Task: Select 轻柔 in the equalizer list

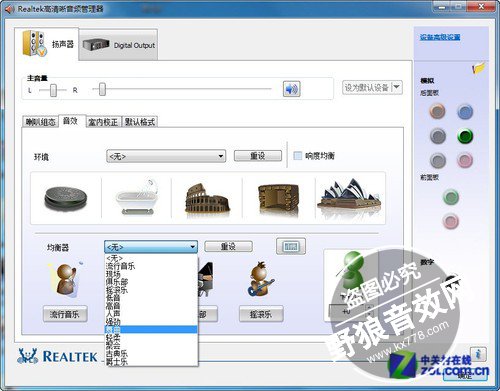Action: [x=151, y=337]
